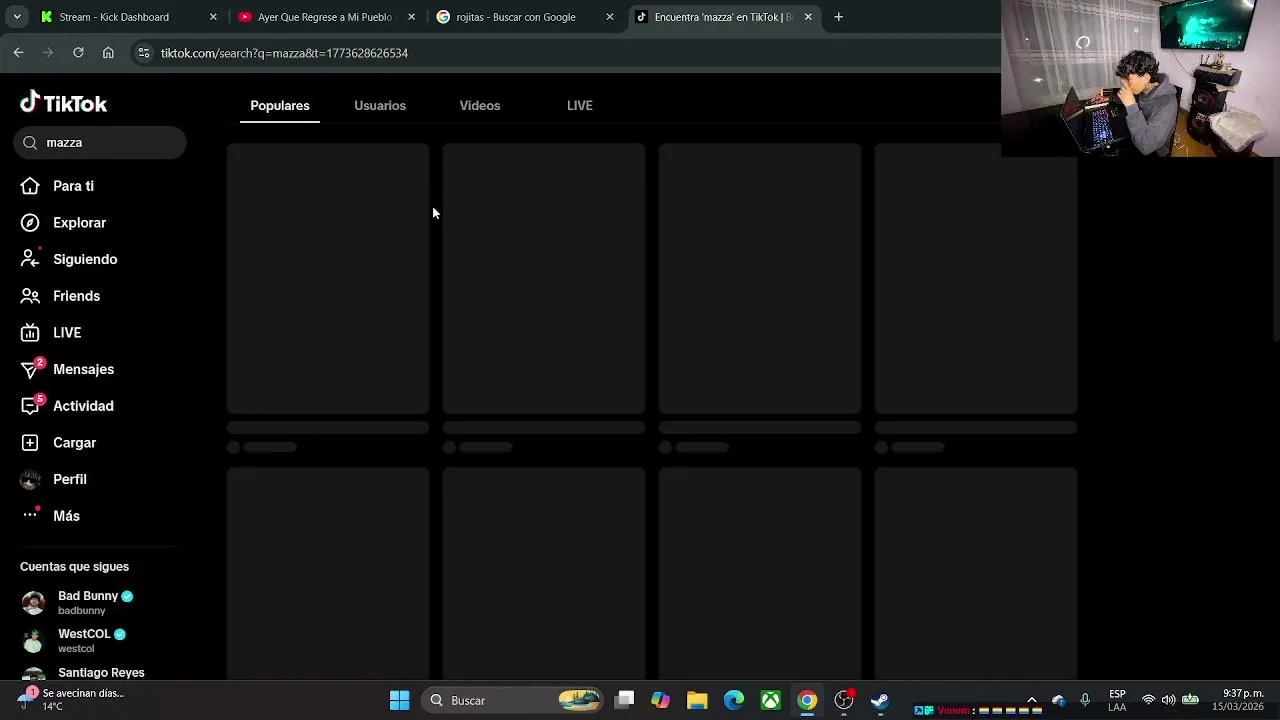Open Siguiendo person icon
The width and height of the screenshot is (1280, 720).
pyautogui.click(x=30, y=259)
